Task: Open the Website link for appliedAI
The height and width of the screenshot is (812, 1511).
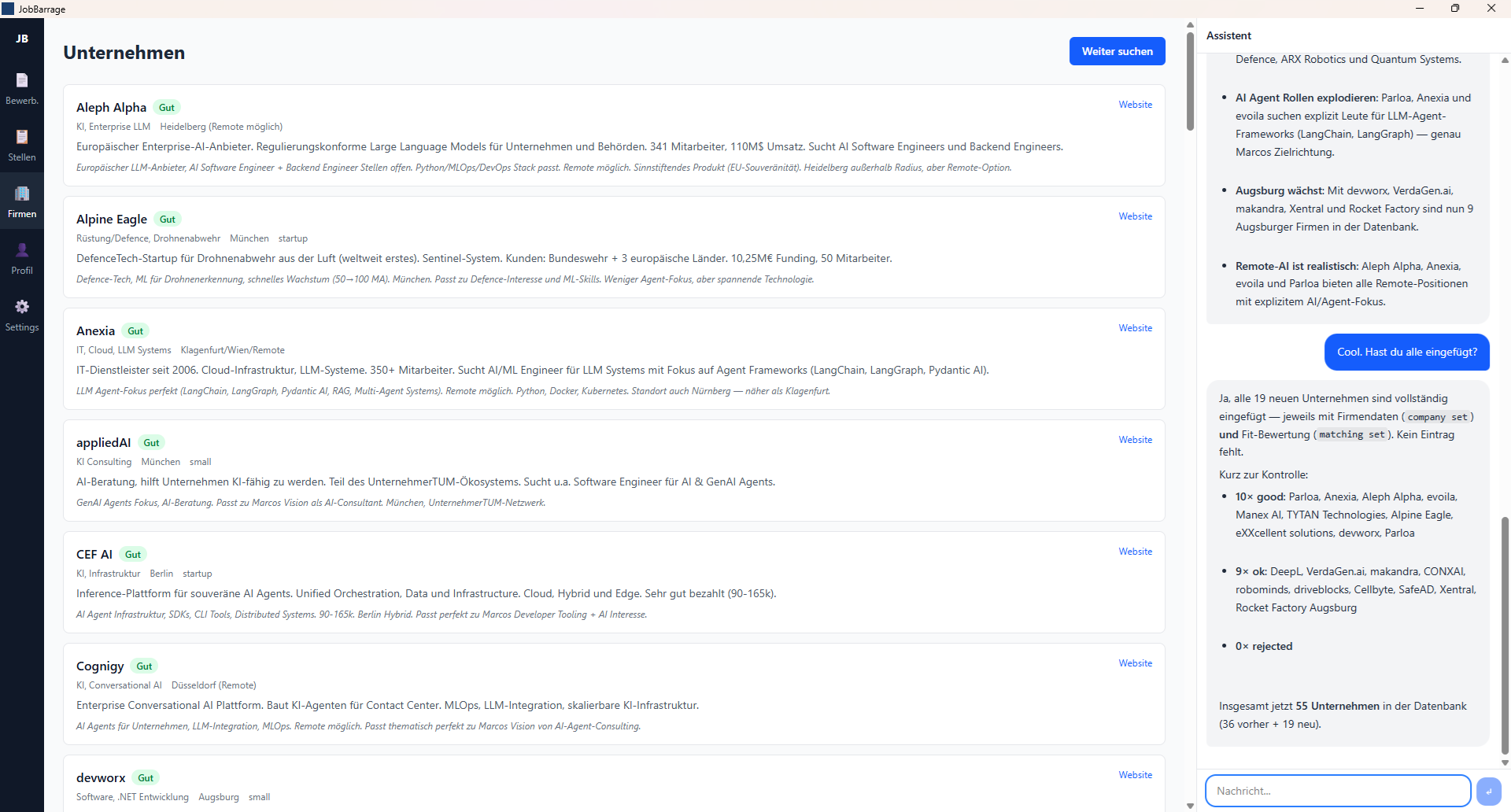Action: pos(1135,440)
